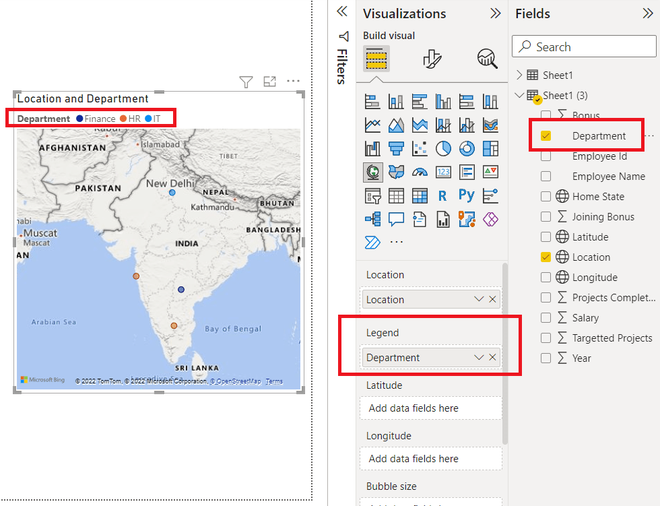Open the Department legend field dropdown arrow
The image size is (660, 506).
coord(479,357)
